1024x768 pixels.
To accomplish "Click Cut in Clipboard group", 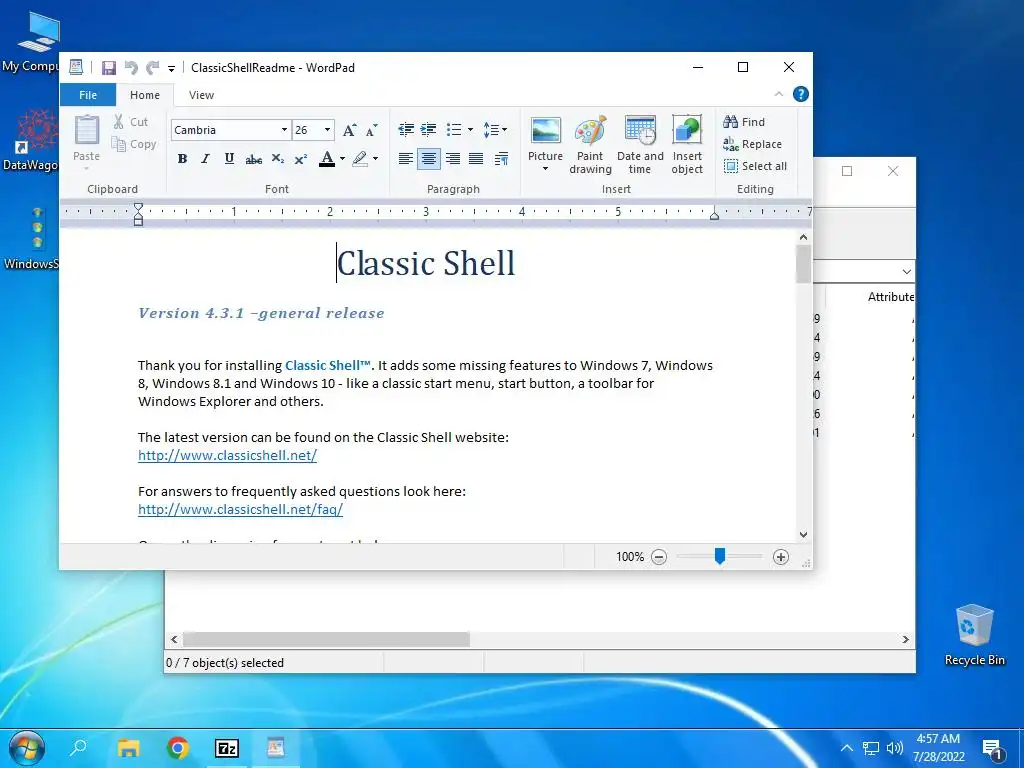I will point(131,121).
